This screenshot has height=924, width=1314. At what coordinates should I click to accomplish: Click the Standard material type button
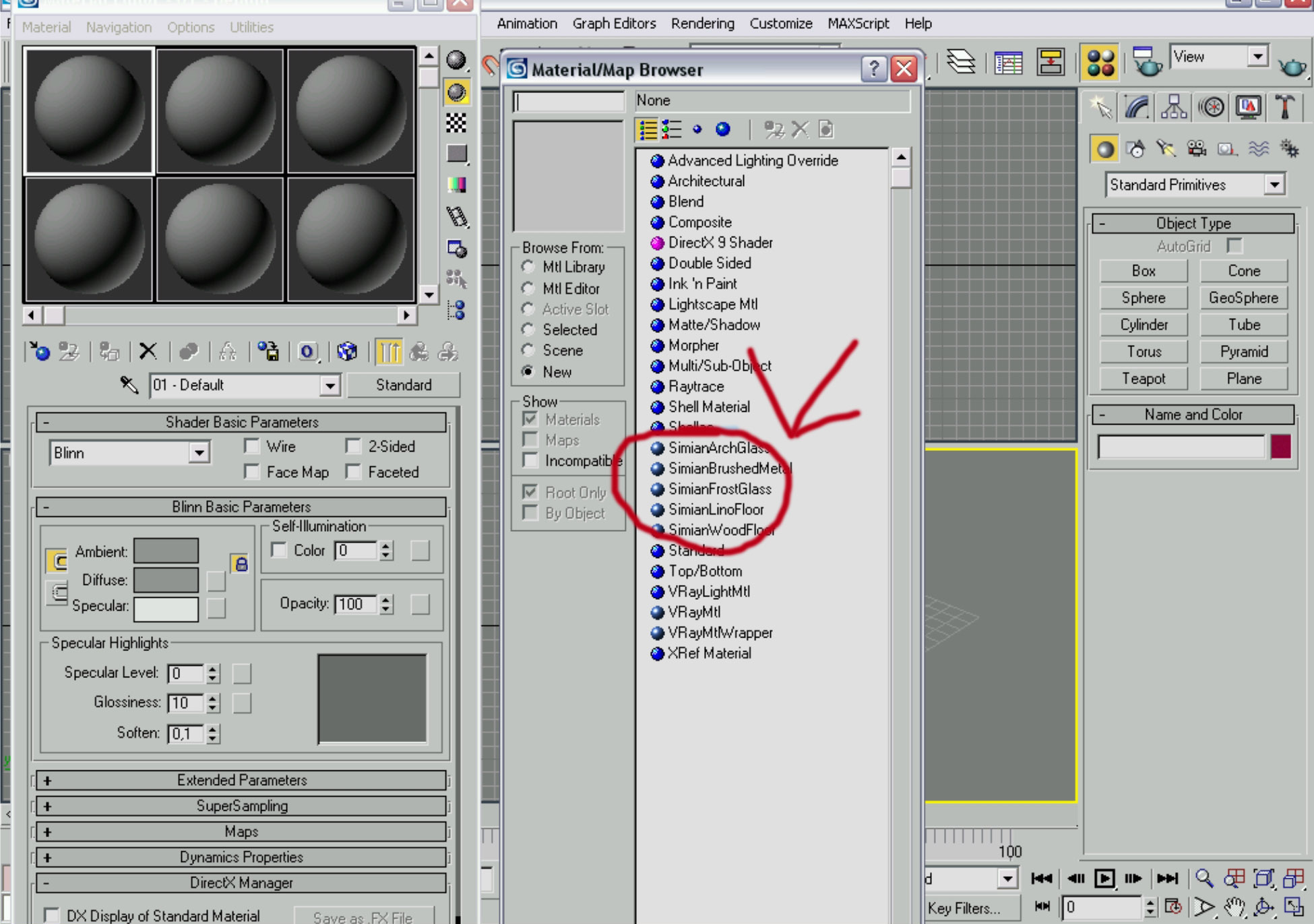[x=404, y=386]
